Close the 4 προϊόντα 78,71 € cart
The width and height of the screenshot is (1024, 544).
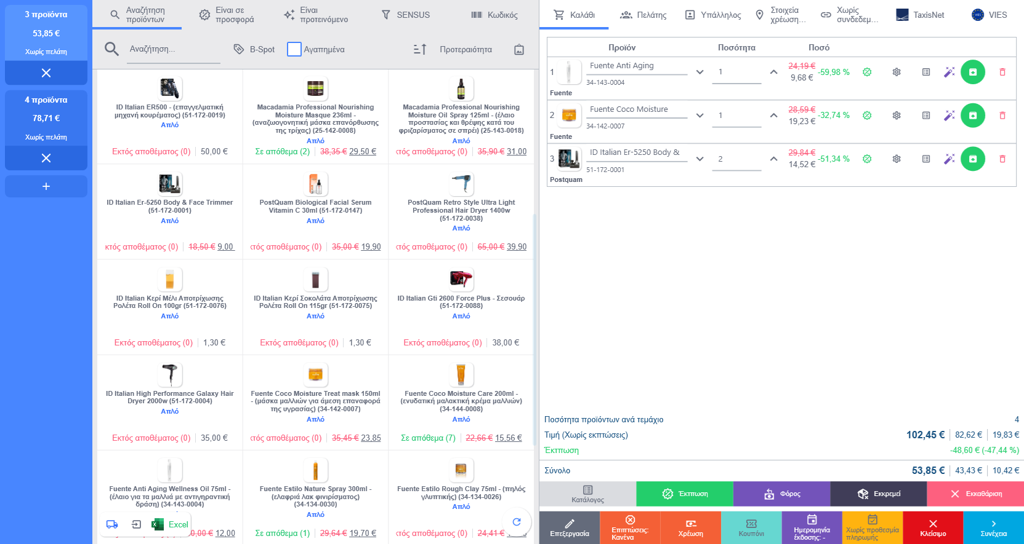[x=46, y=158]
